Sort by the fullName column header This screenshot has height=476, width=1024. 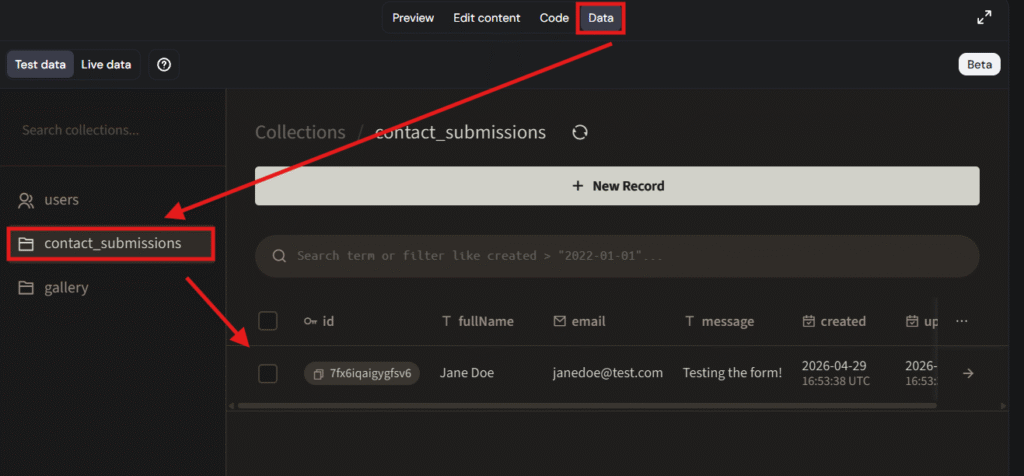[477, 321]
